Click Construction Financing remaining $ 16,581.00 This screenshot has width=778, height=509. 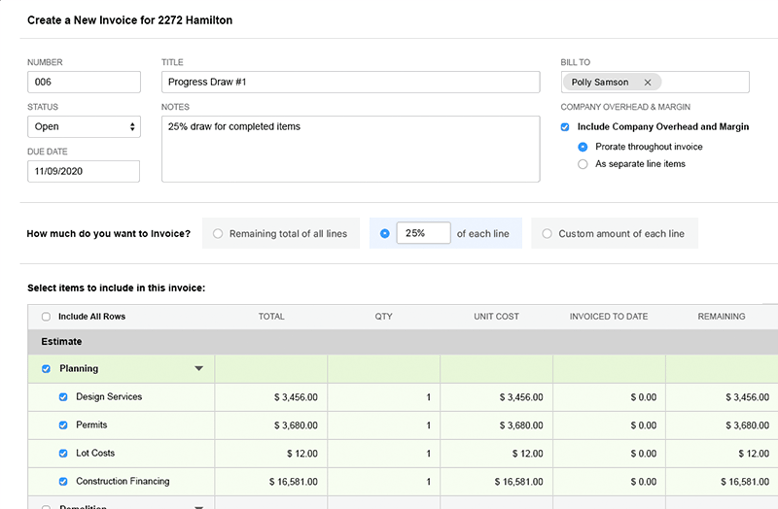click(x=745, y=482)
